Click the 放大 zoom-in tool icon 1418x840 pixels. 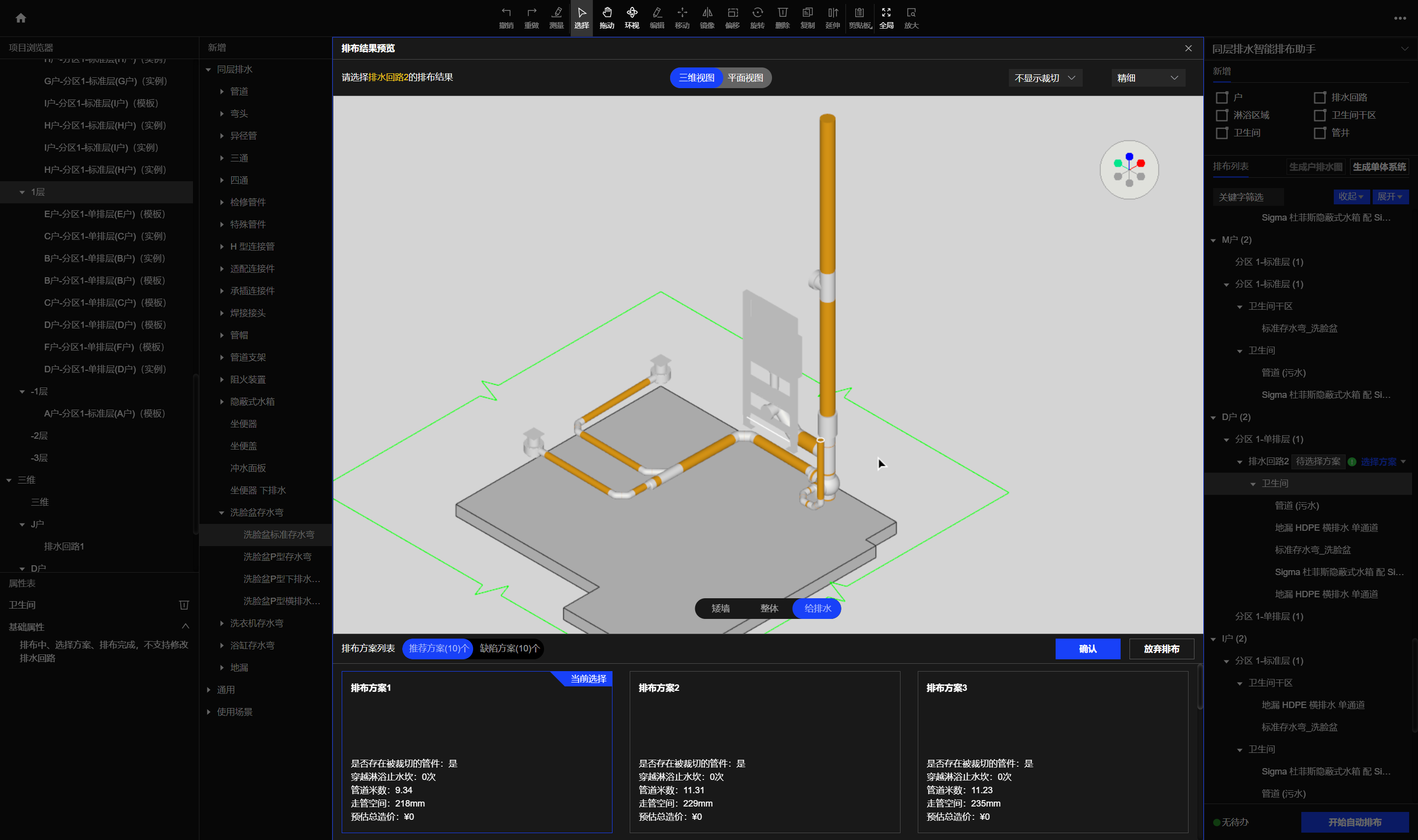click(911, 17)
